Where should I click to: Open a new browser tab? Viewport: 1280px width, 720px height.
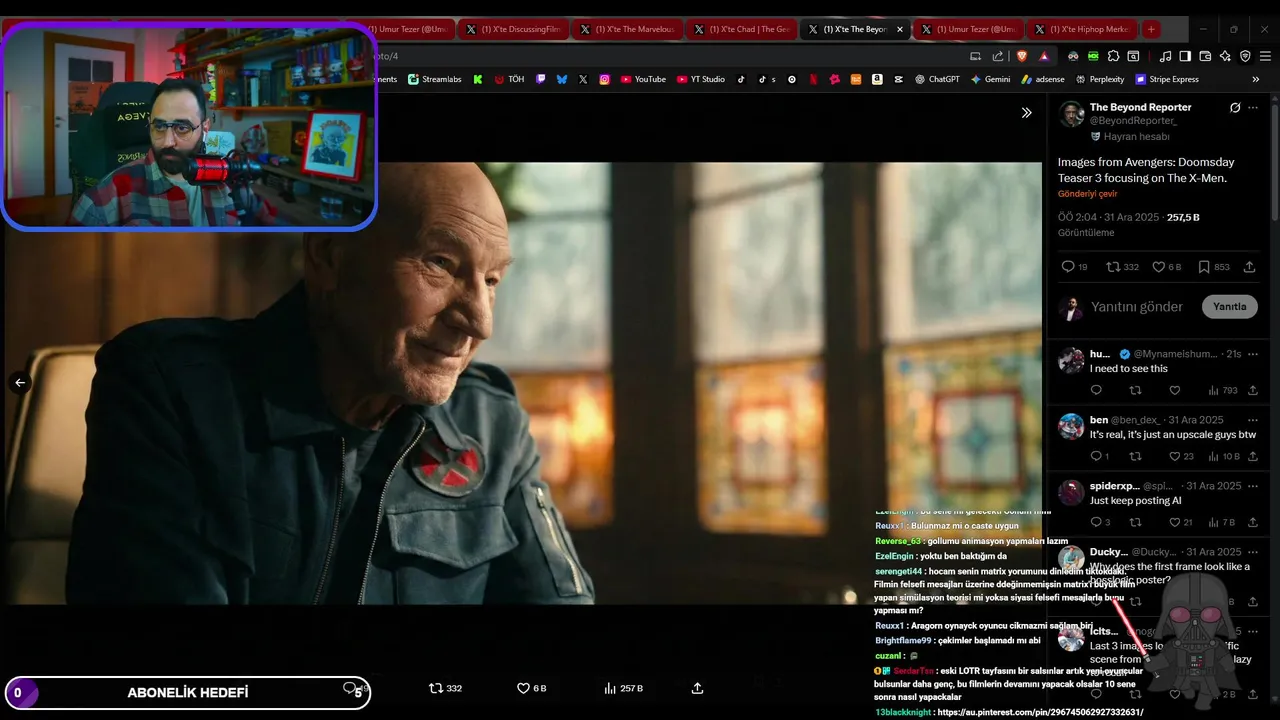(x=1151, y=29)
